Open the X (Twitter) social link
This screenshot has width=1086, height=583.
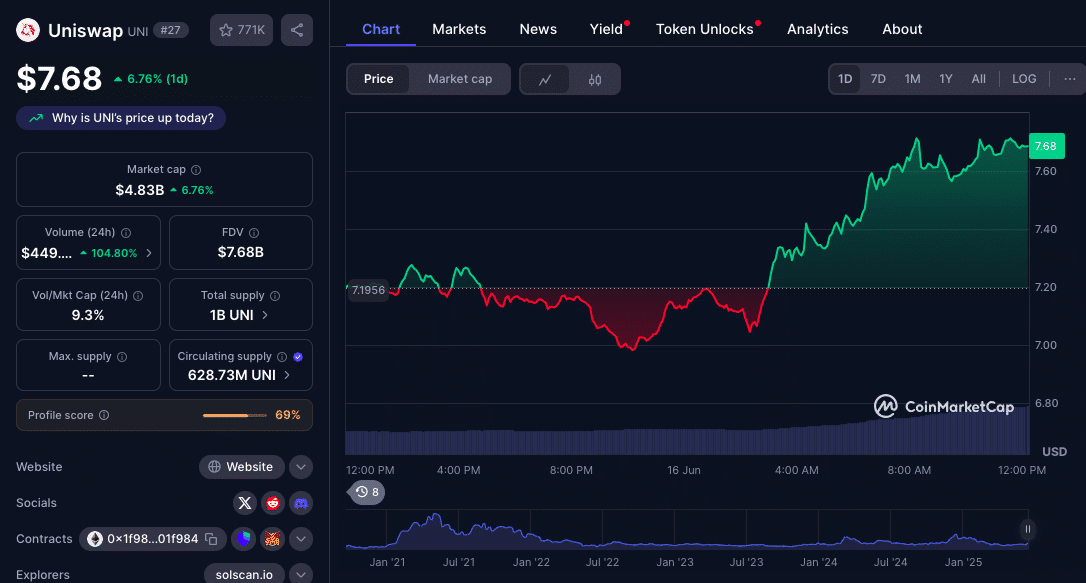[x=244, y=503]
